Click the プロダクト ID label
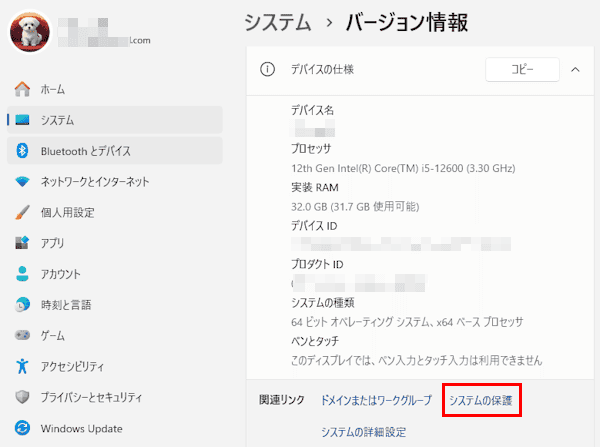Screen dimensions: 600x447 [317, 264]
